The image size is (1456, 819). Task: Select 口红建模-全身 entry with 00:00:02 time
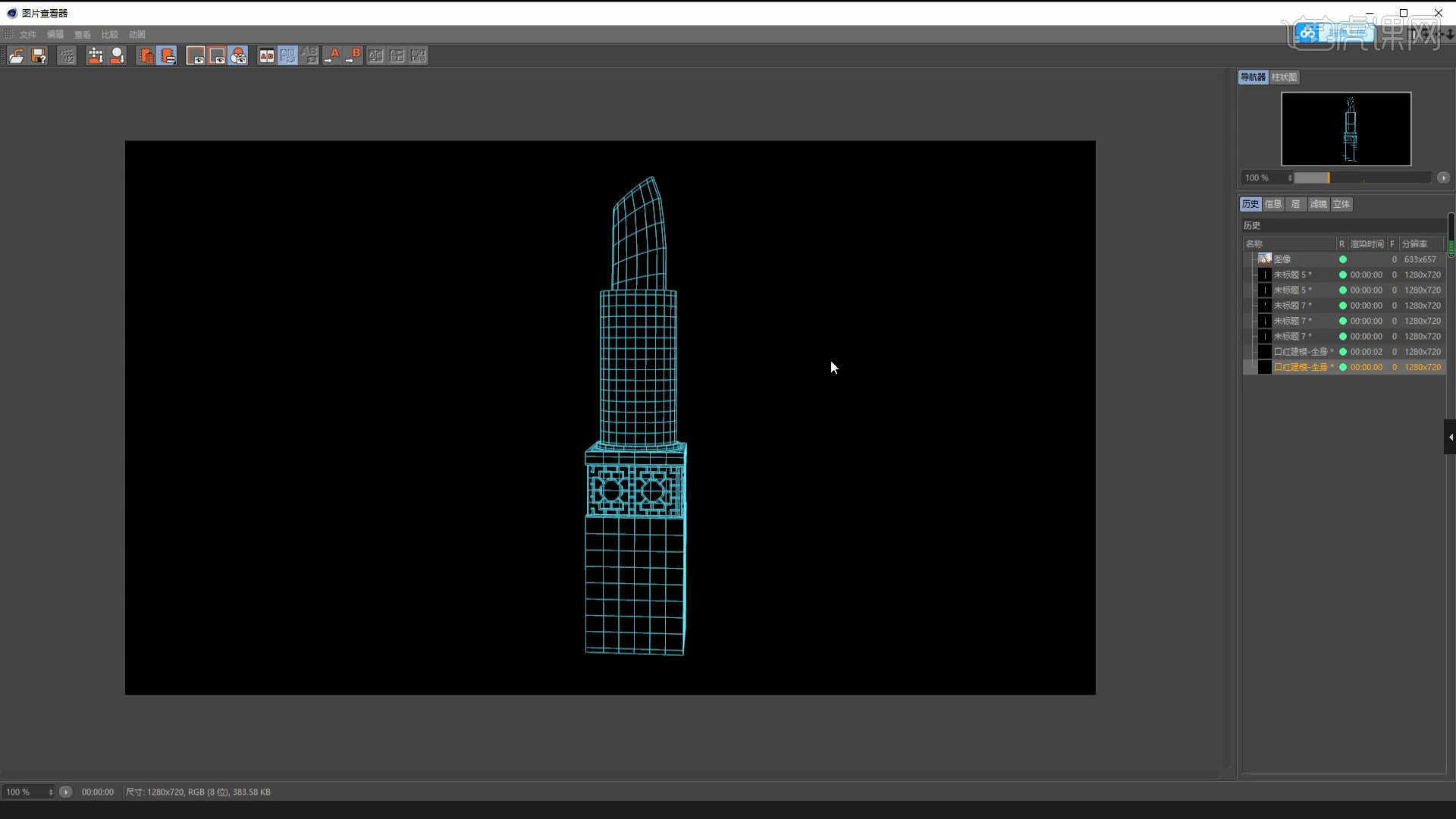click(x=1345, y=352)
